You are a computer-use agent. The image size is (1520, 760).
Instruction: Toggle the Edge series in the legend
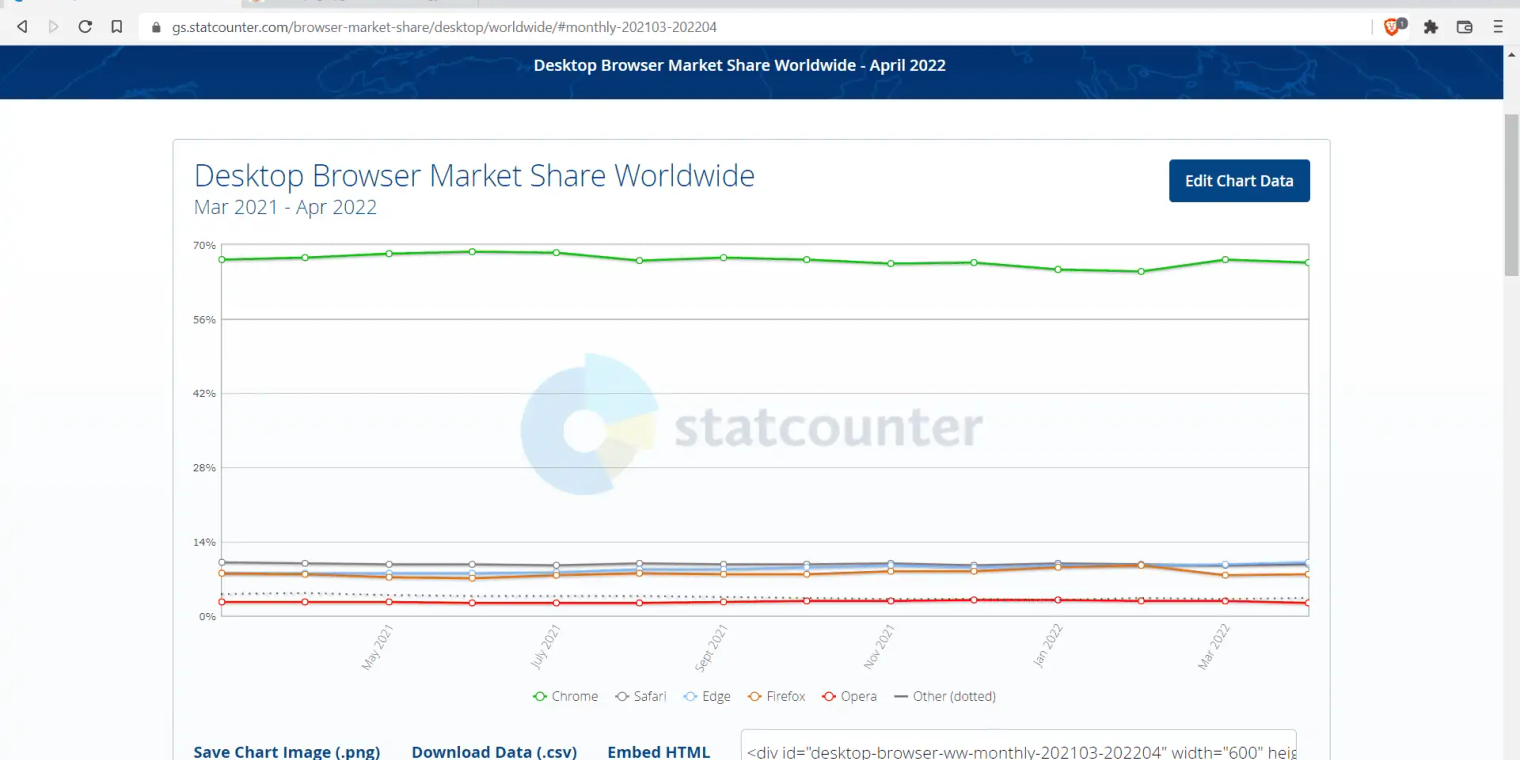(707, 696)
